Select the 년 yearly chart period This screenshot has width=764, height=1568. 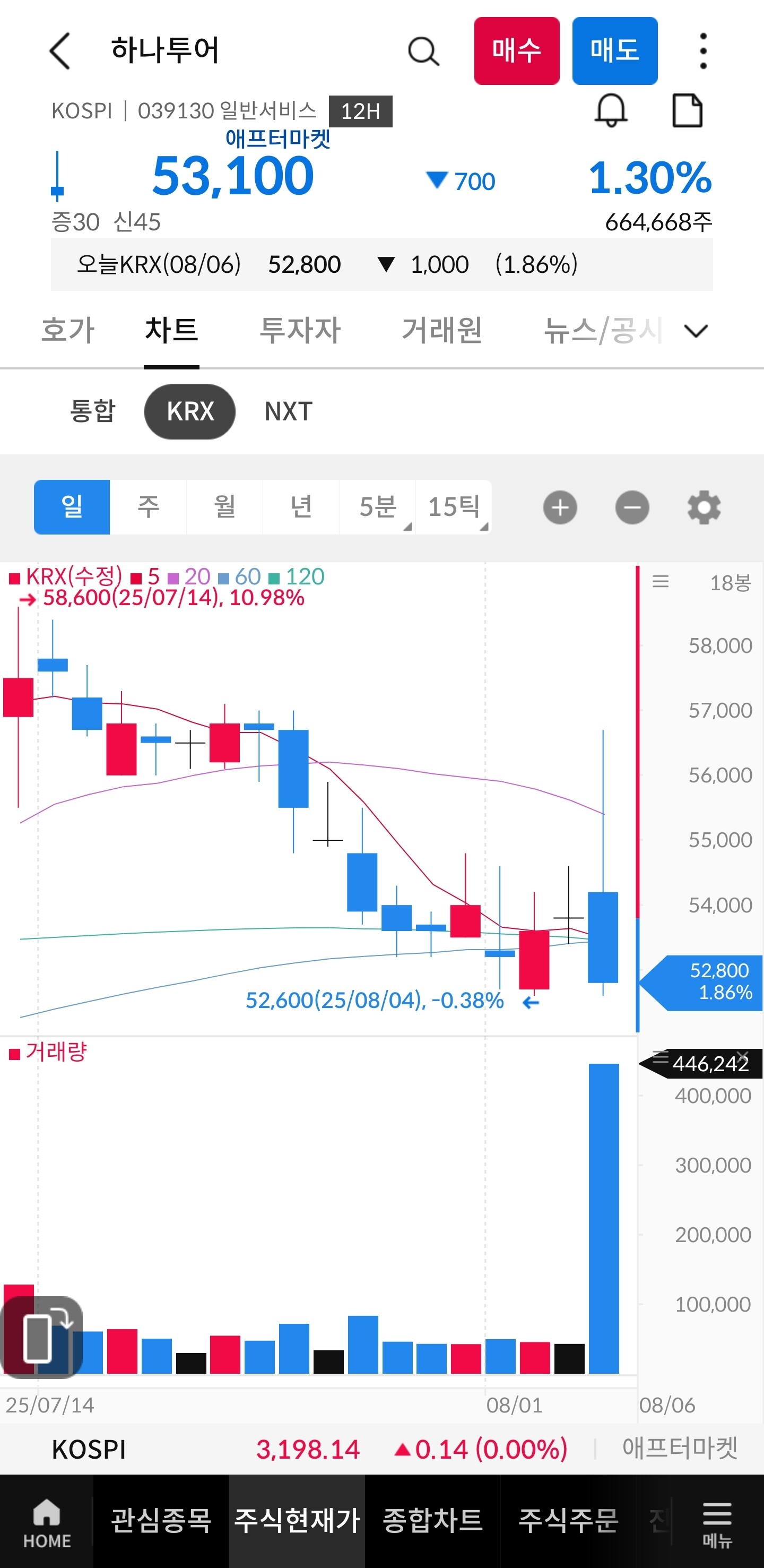click(x=301, y=506)
